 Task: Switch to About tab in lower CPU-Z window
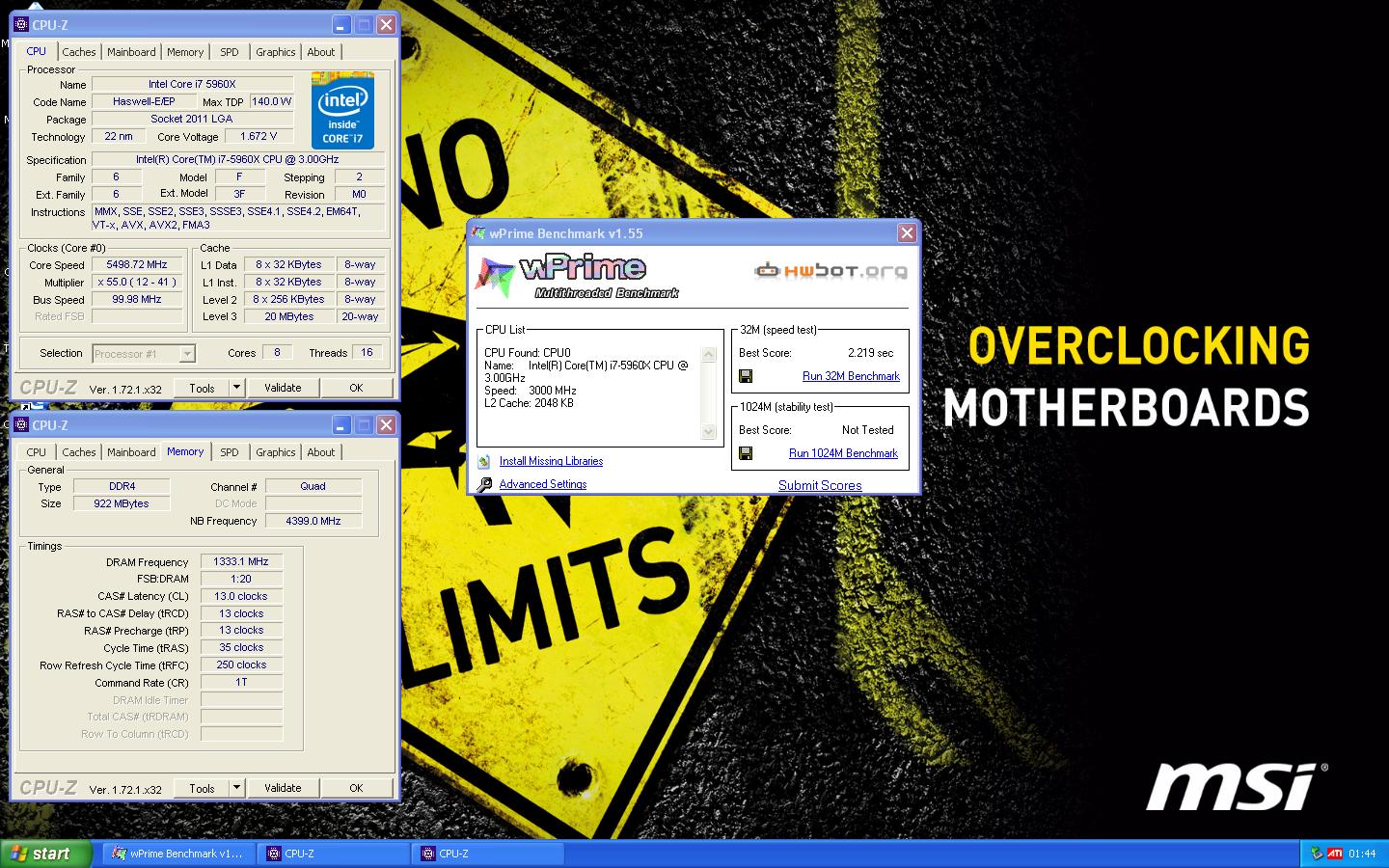point(321,452)
